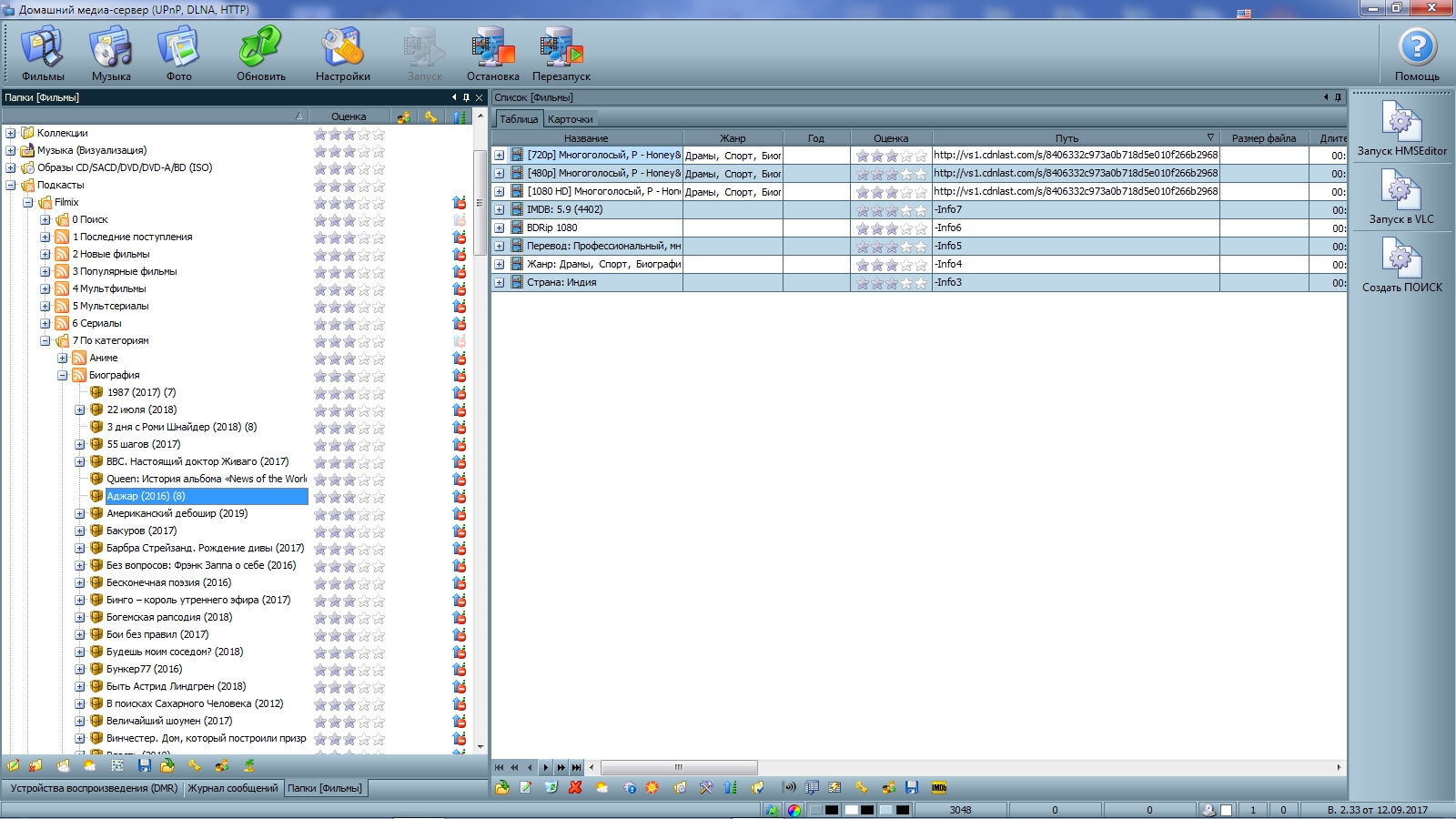
Task: Open Устройства воспроизведения (DMR) tab
Action: tap(94, 788)
